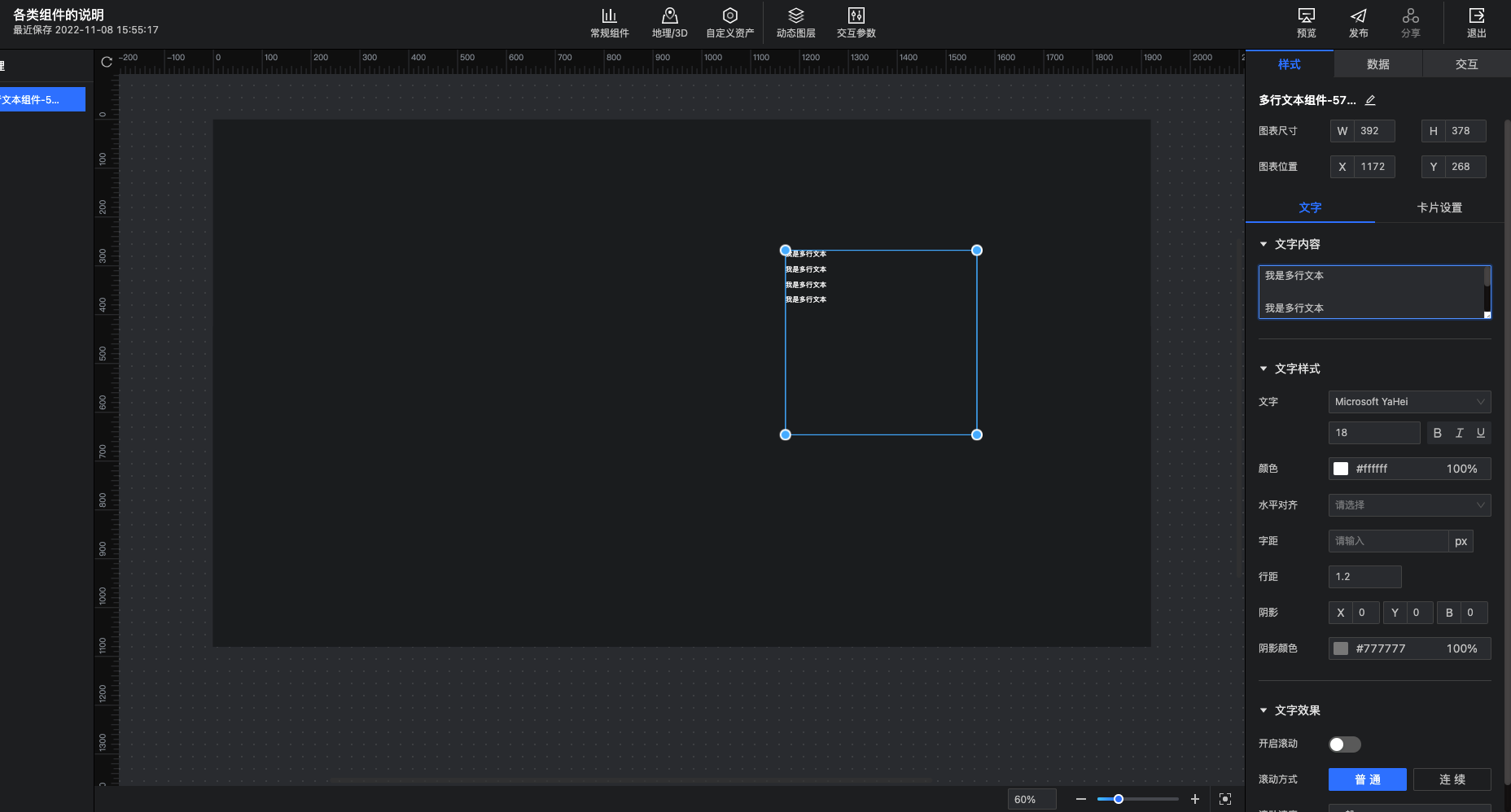Open 交互参数 interaction parameters
This screenshot has width=1511, height=812.
click(x=856, y=22)
